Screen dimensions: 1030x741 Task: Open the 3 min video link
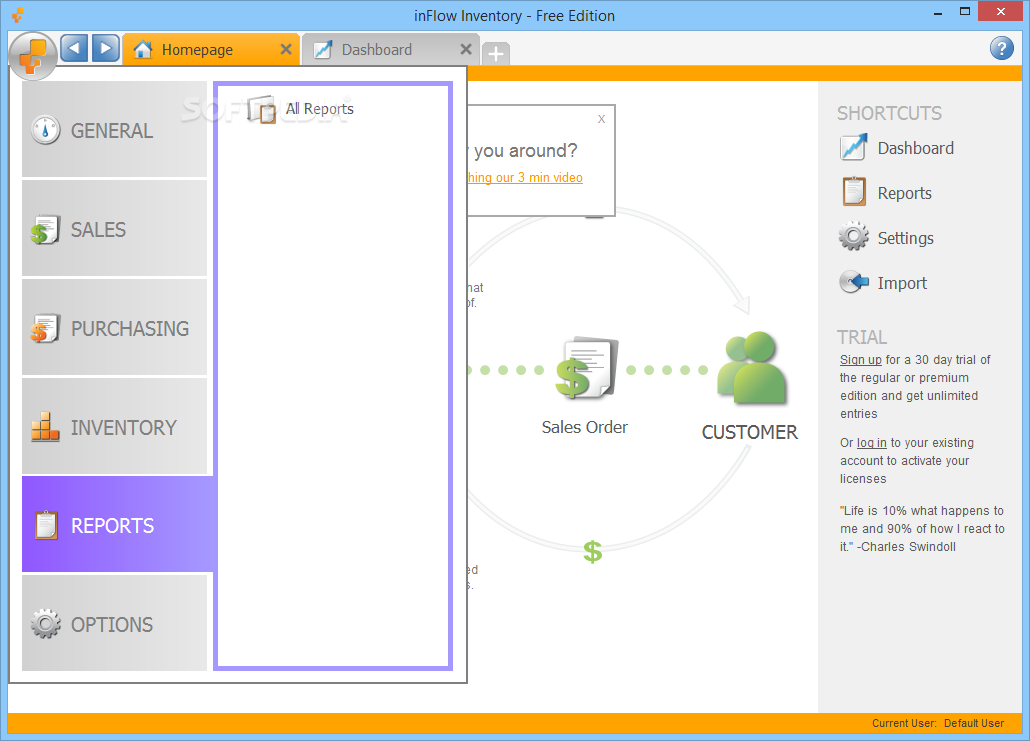click(x=525, y=177)
